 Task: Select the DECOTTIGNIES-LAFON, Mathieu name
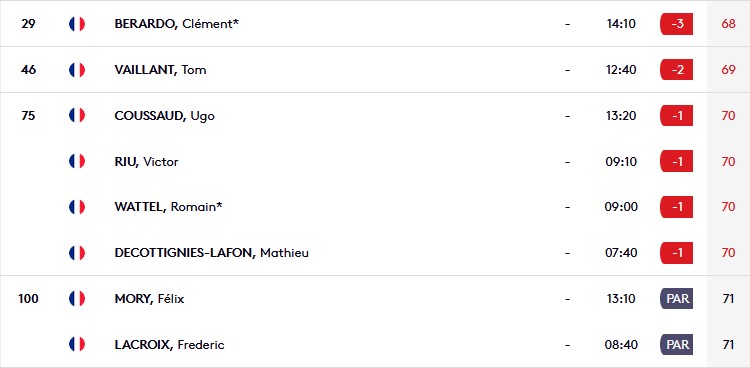pos(211,253)
